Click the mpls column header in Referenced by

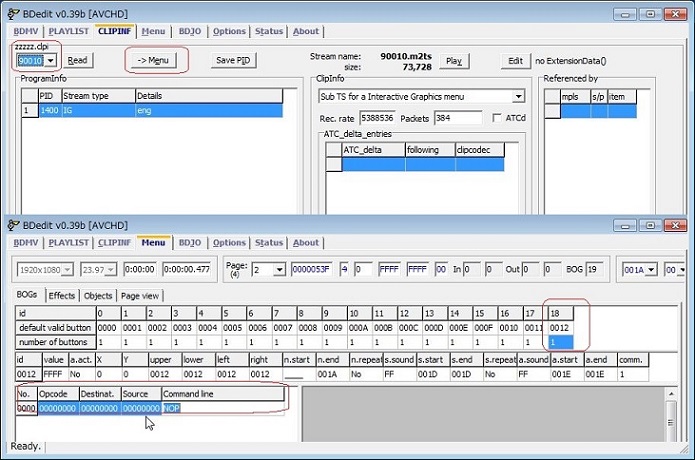(575, 97)
